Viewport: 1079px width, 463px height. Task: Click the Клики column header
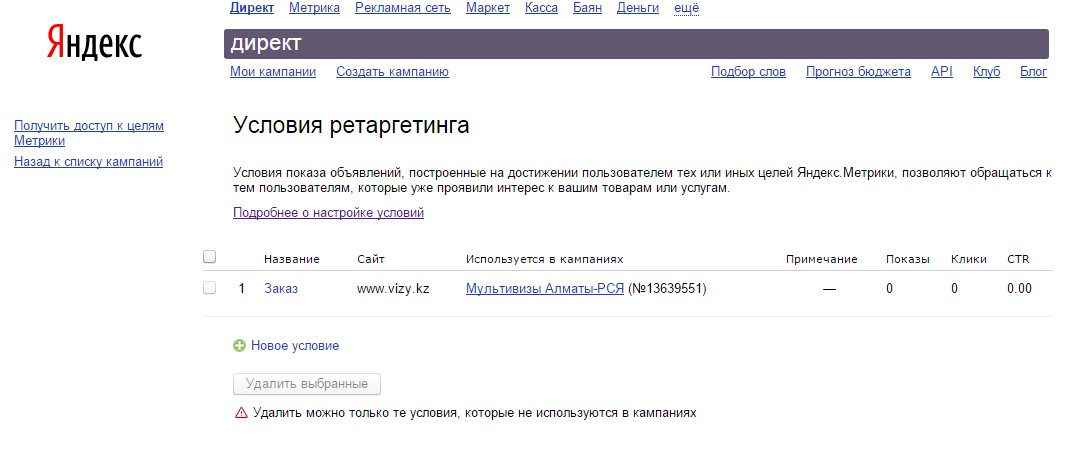point(969,259)
